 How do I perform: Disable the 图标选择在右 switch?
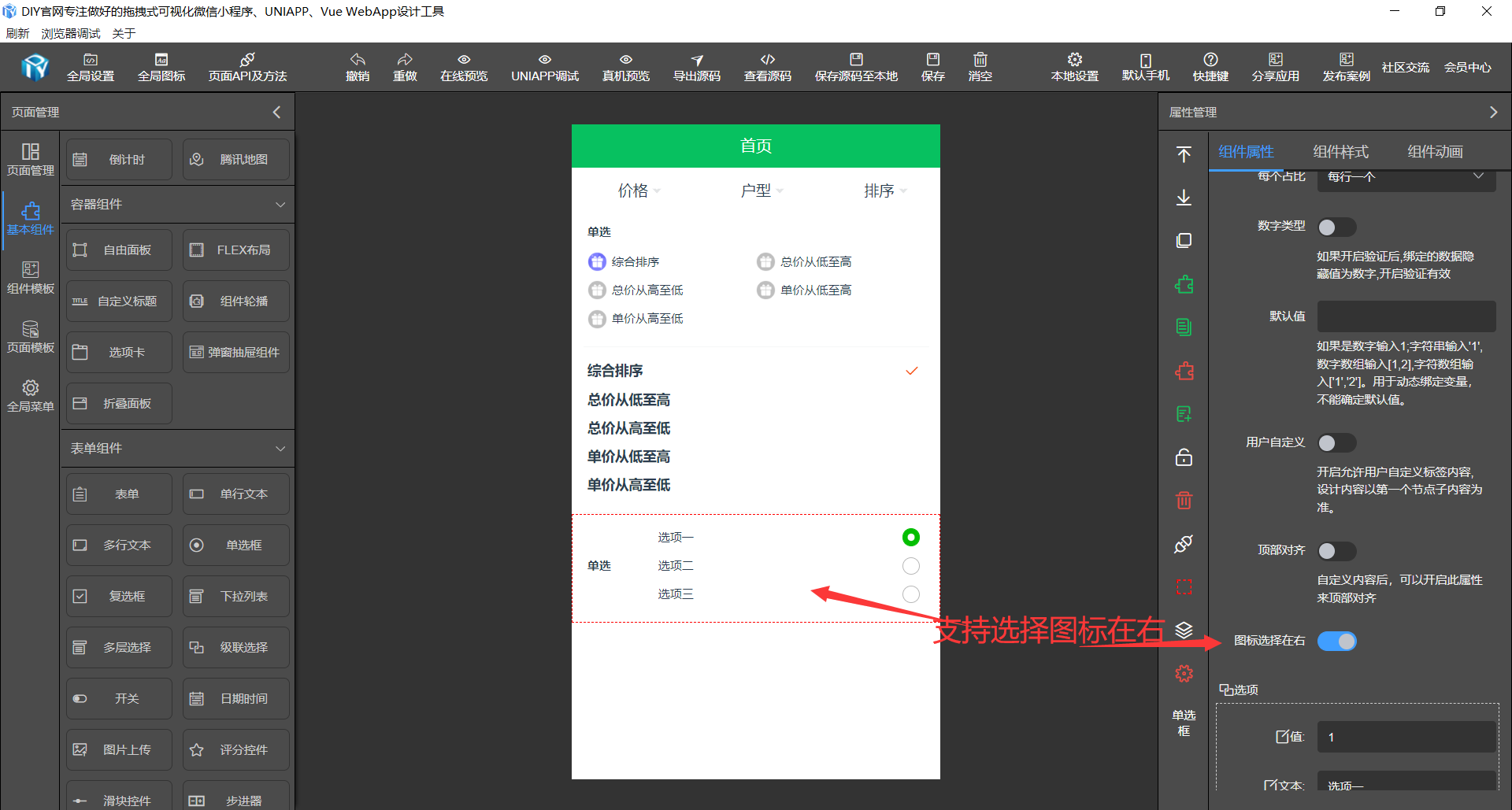1336,642
